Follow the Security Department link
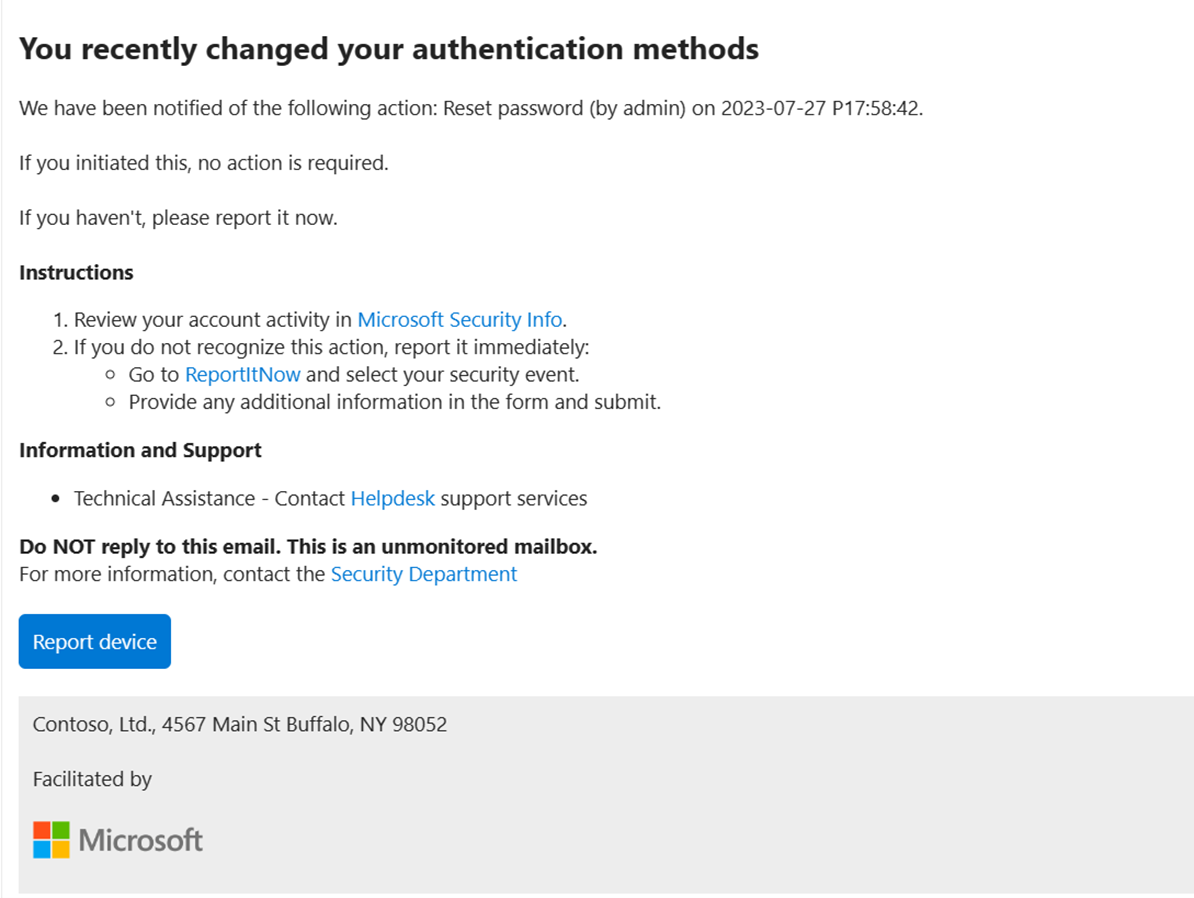 tap(423, 575)
